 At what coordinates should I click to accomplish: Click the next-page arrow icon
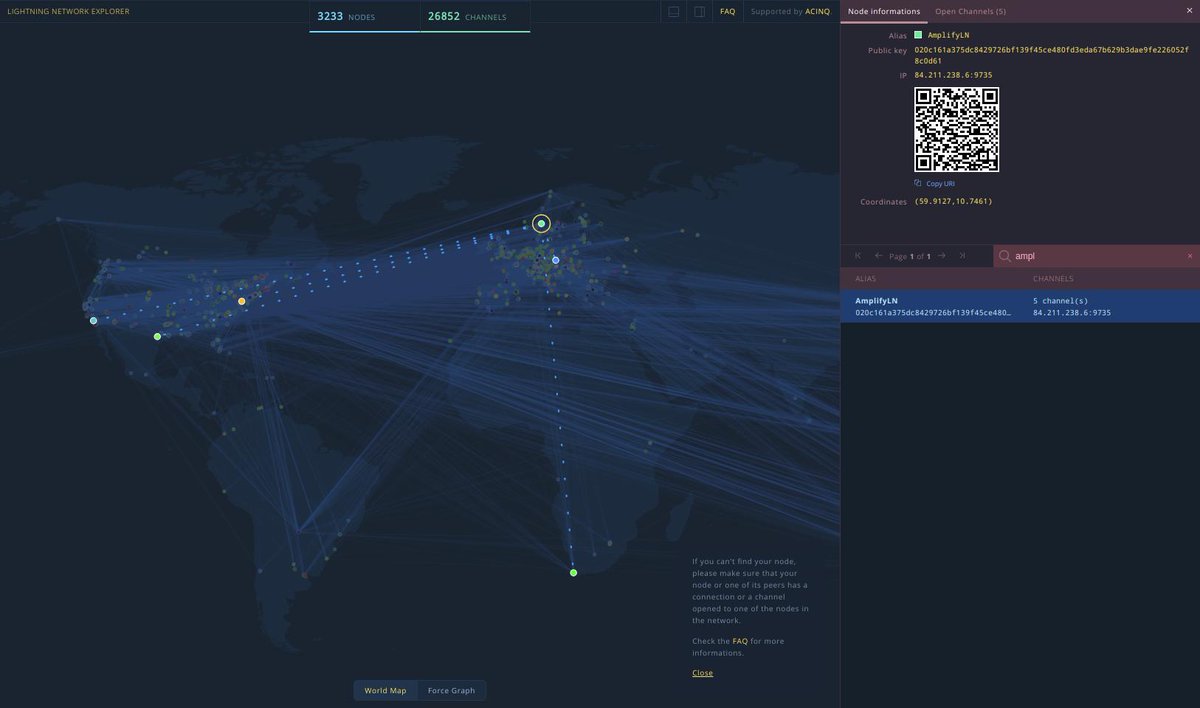click(x=942, y=255)
